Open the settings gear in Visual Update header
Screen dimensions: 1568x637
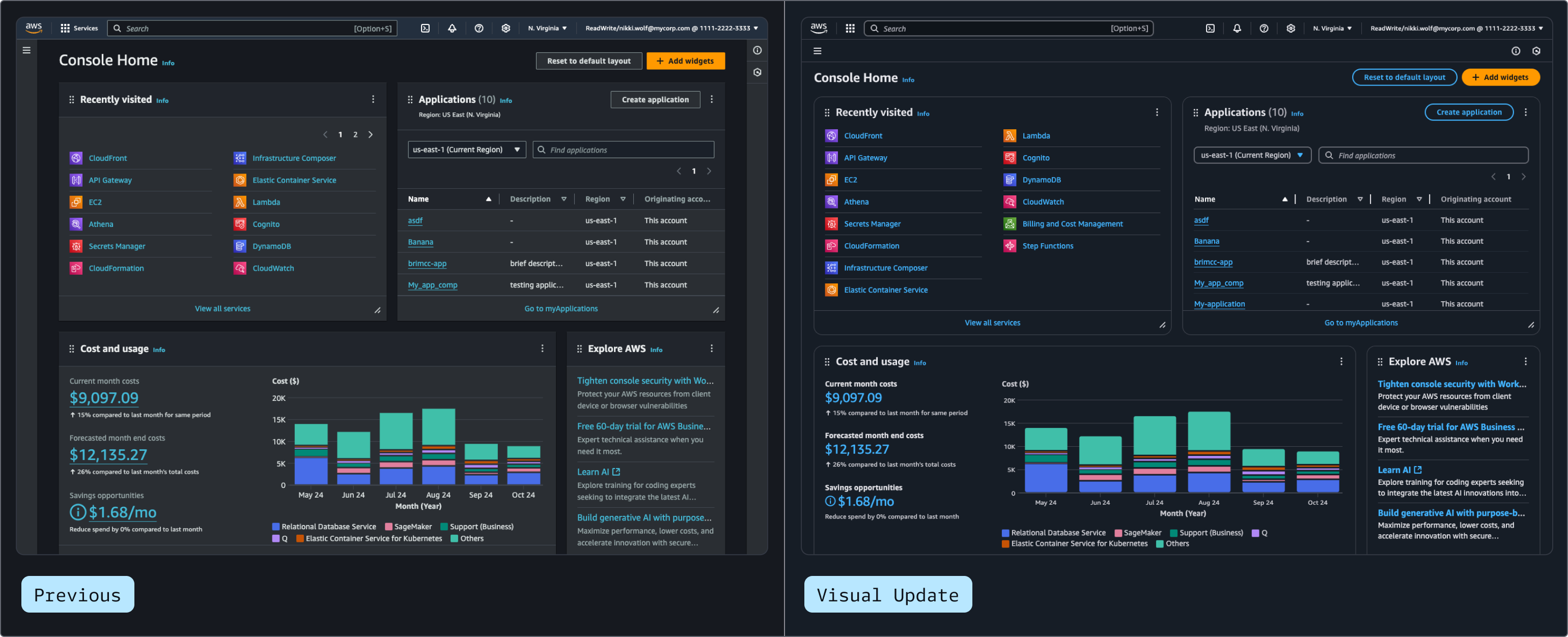click(x=1291, y=28)
